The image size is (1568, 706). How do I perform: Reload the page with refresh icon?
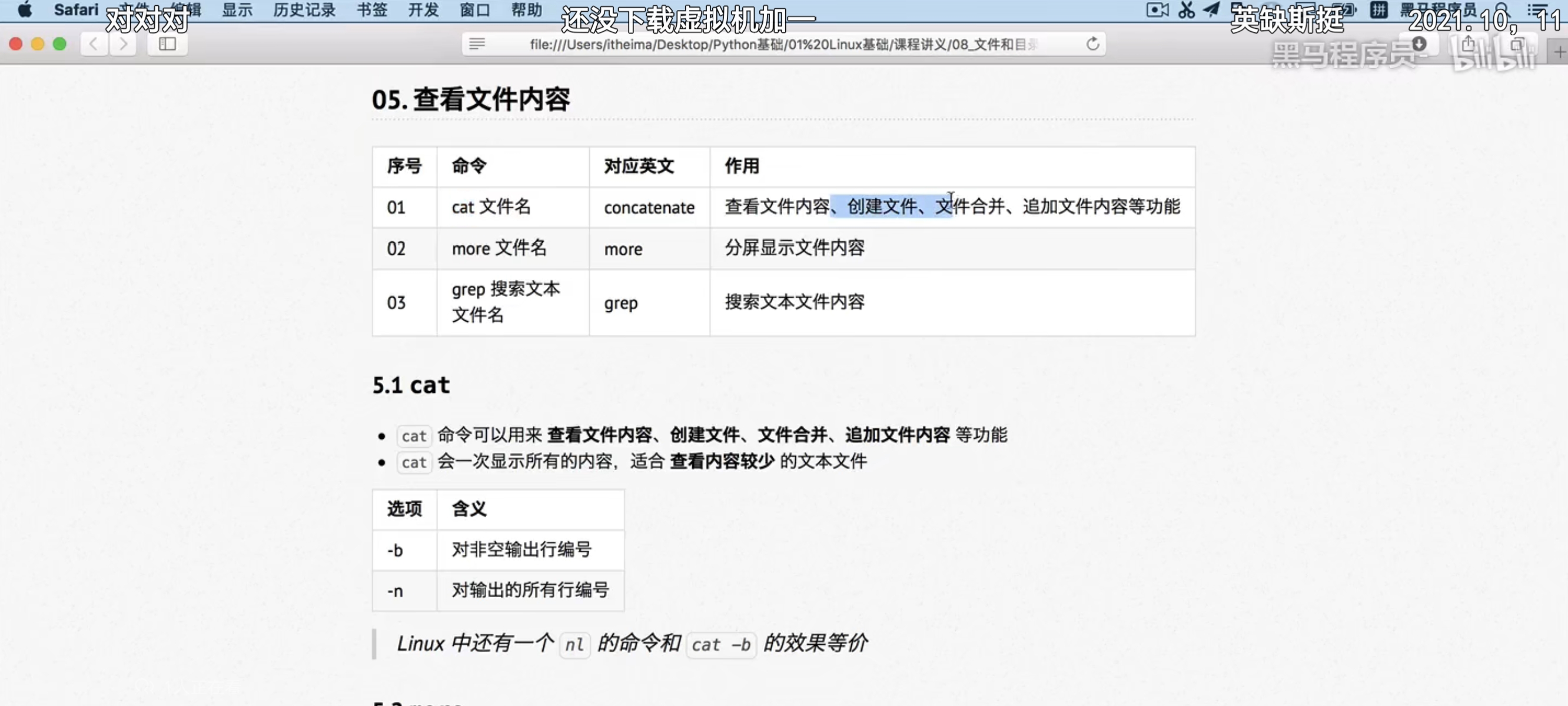pyautogui.click(x=1092, y=44)
